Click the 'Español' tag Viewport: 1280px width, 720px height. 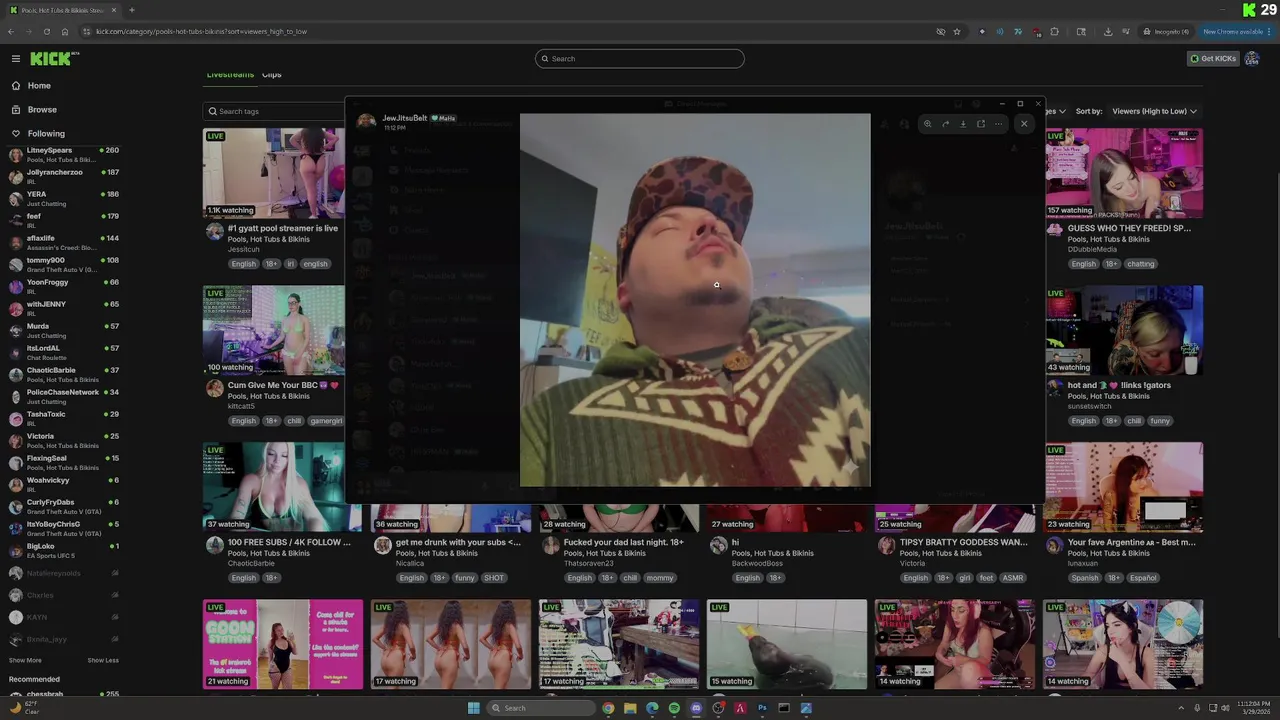[1143, 578]
